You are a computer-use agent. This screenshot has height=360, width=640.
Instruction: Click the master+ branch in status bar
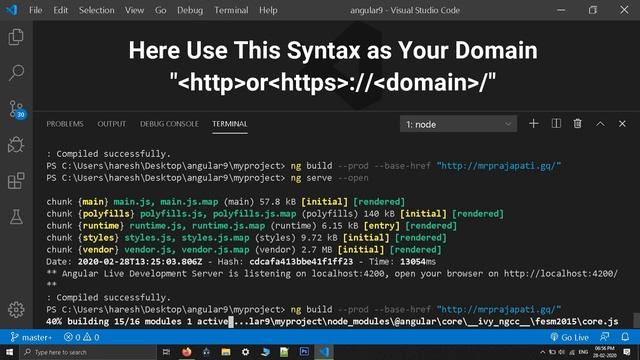[31, 337]
